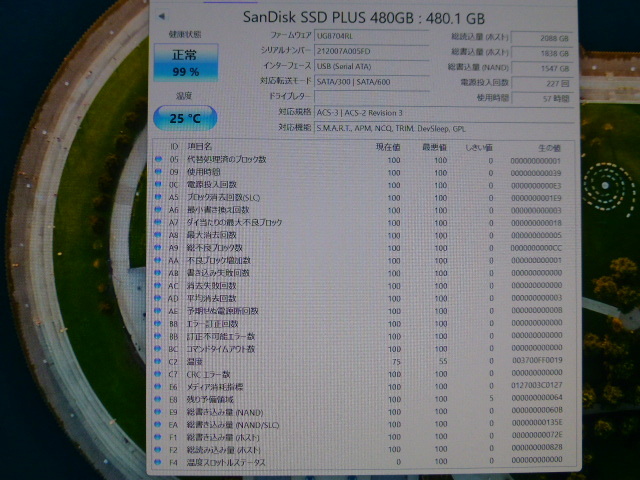Click status dot icon for attribute C2 温度

click(158, 361)
